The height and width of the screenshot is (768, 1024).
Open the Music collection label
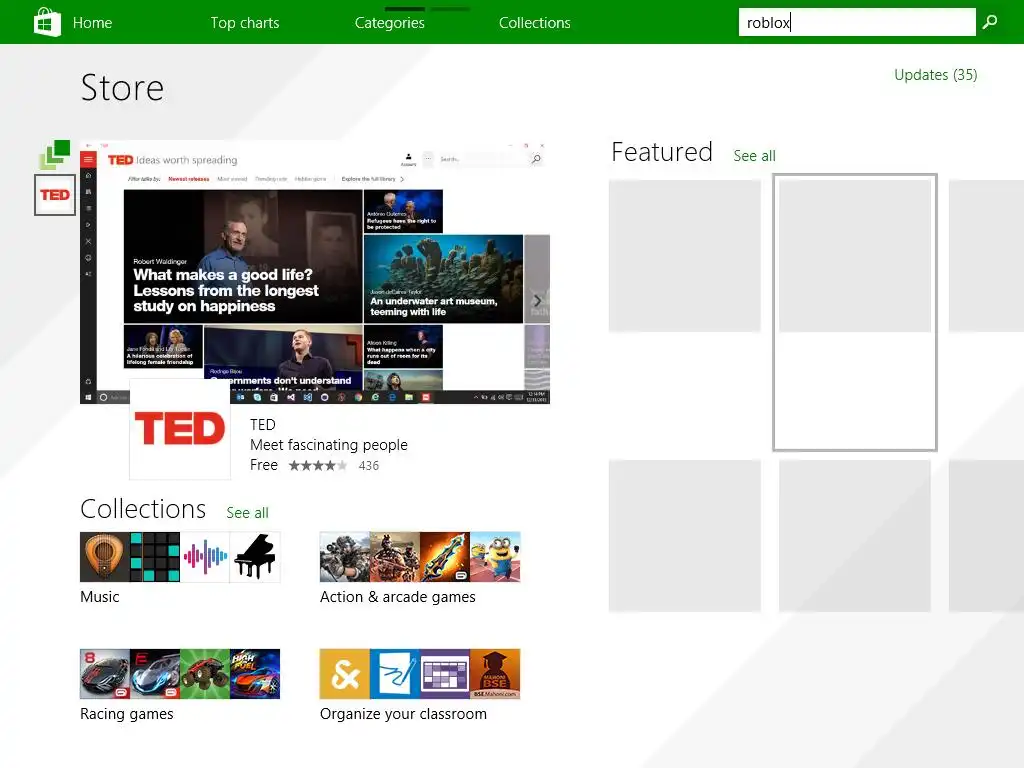click(x=100, y=597)
